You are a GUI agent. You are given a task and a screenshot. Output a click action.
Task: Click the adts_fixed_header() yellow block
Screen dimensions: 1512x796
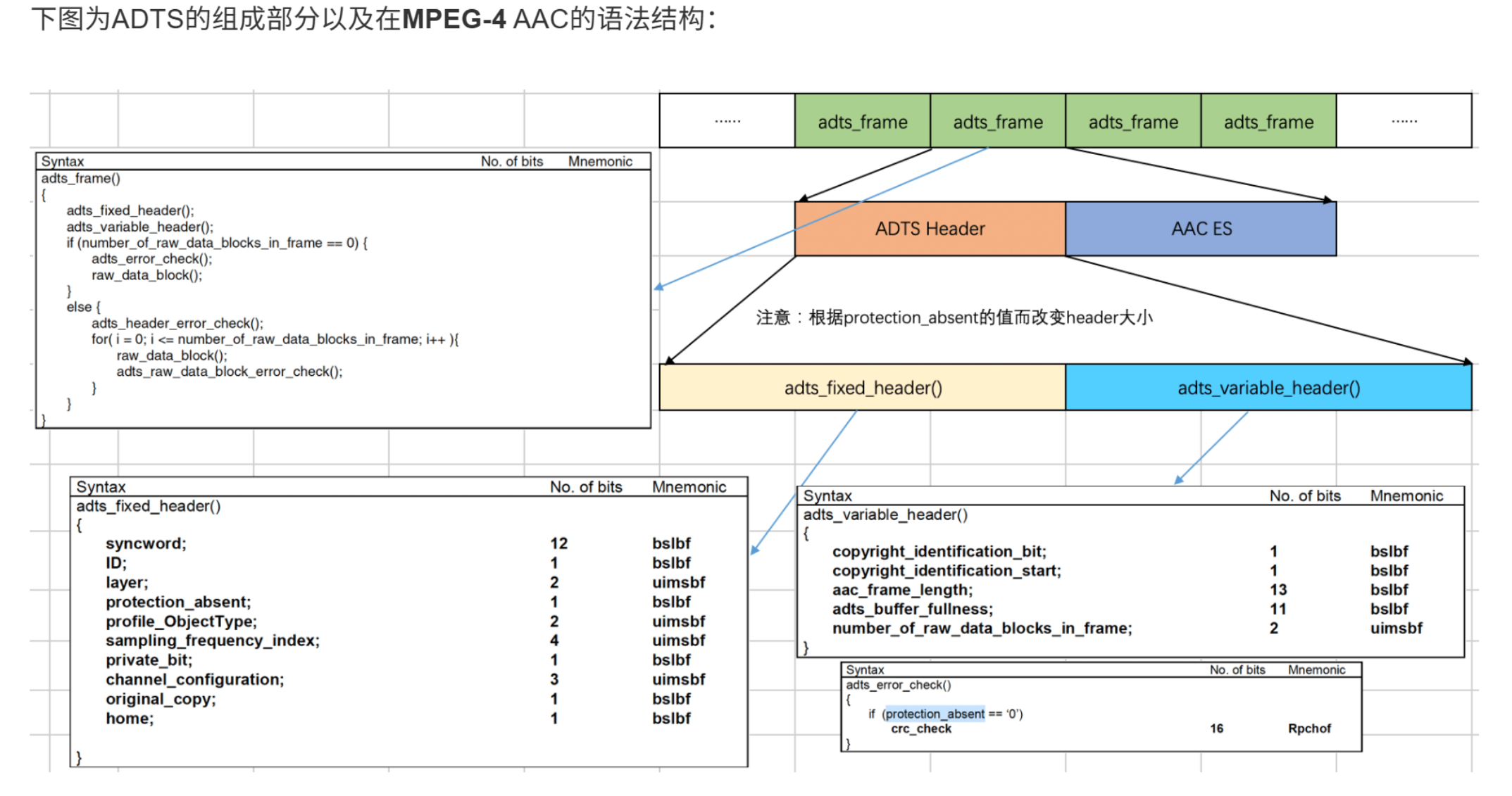point(862,388)
